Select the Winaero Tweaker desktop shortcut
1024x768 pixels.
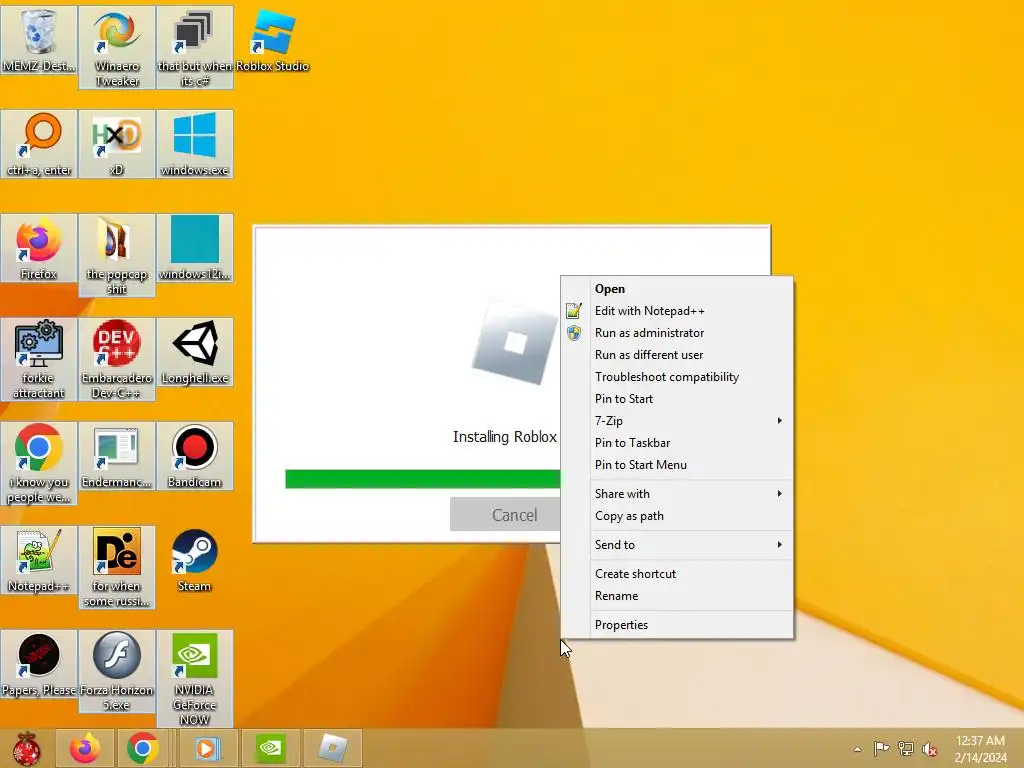[117, 48]
